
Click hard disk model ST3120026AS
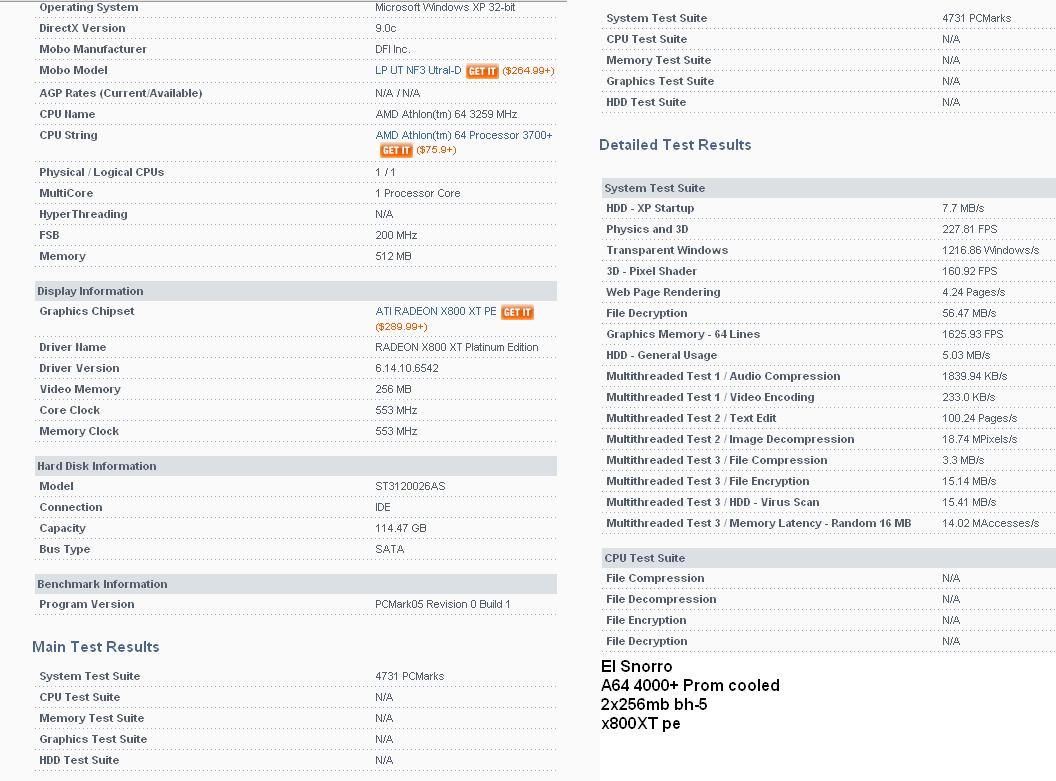click(410, 486)
